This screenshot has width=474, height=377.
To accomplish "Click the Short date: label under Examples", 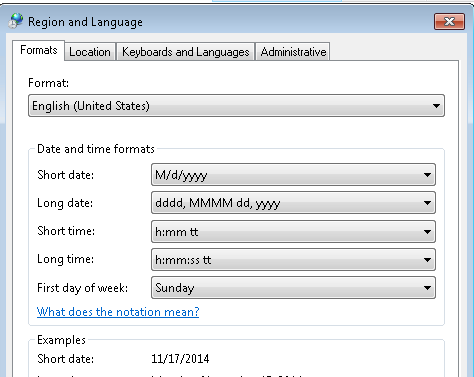I will 65,359.
